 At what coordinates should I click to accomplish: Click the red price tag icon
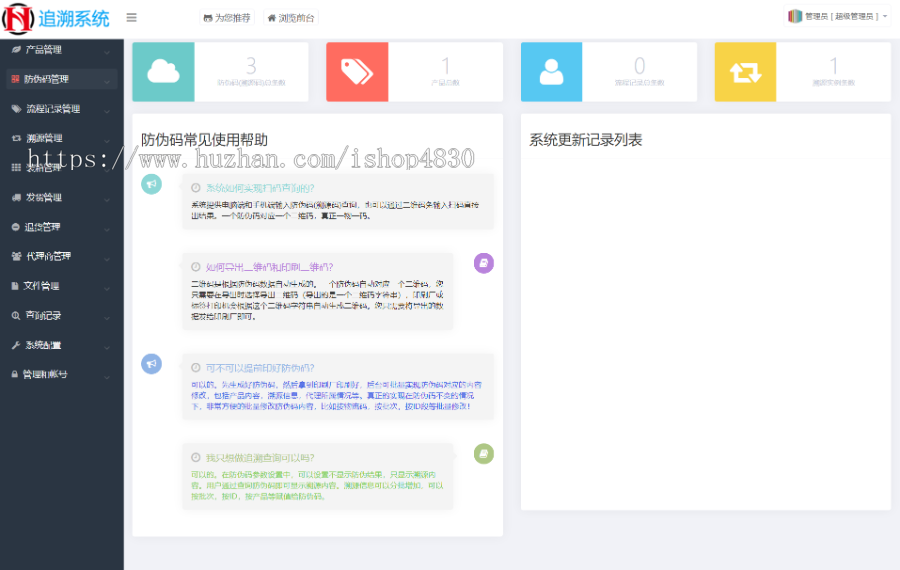[357, 71]
